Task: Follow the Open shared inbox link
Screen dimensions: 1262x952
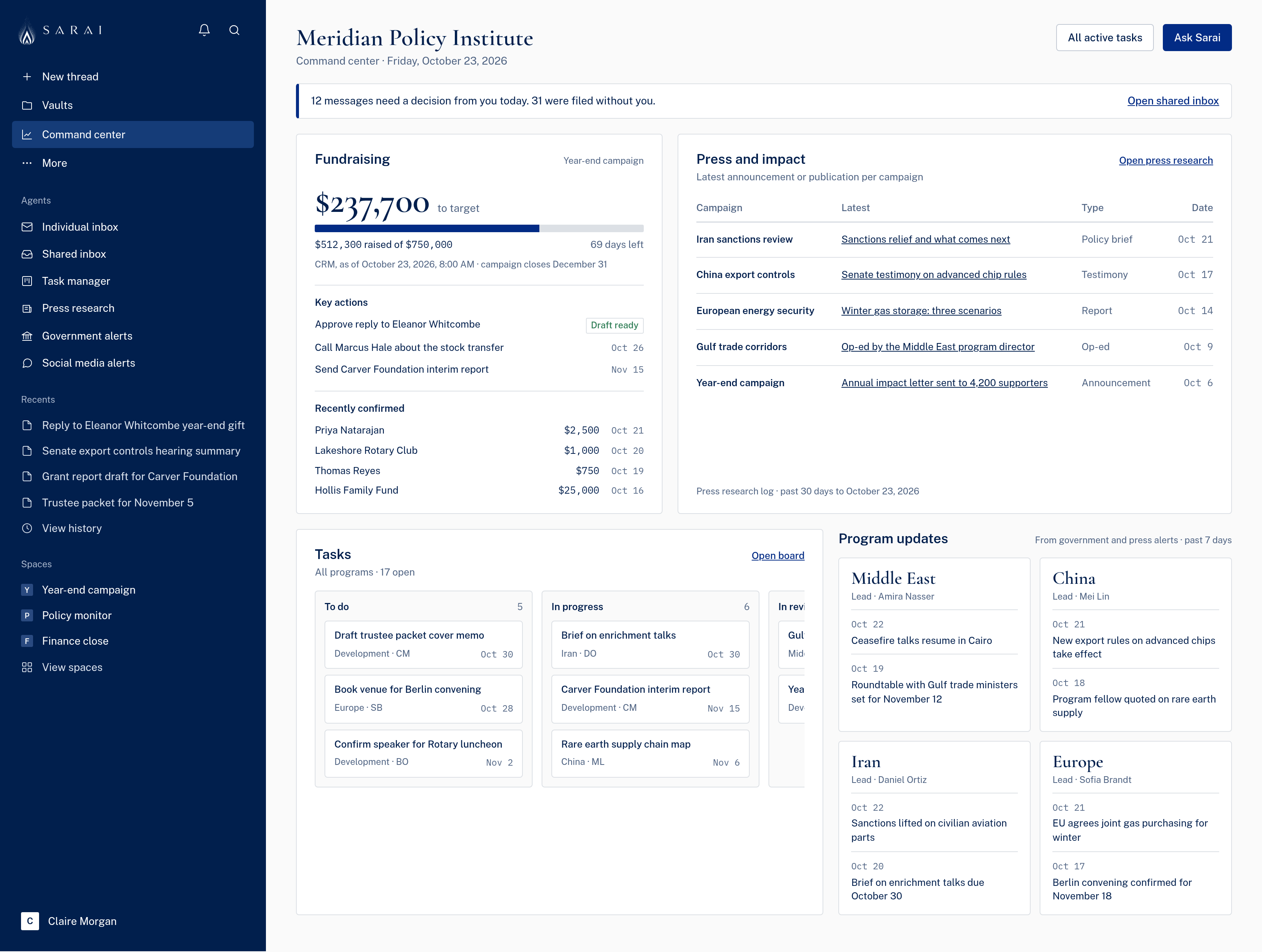Action: click(1173, 100)
